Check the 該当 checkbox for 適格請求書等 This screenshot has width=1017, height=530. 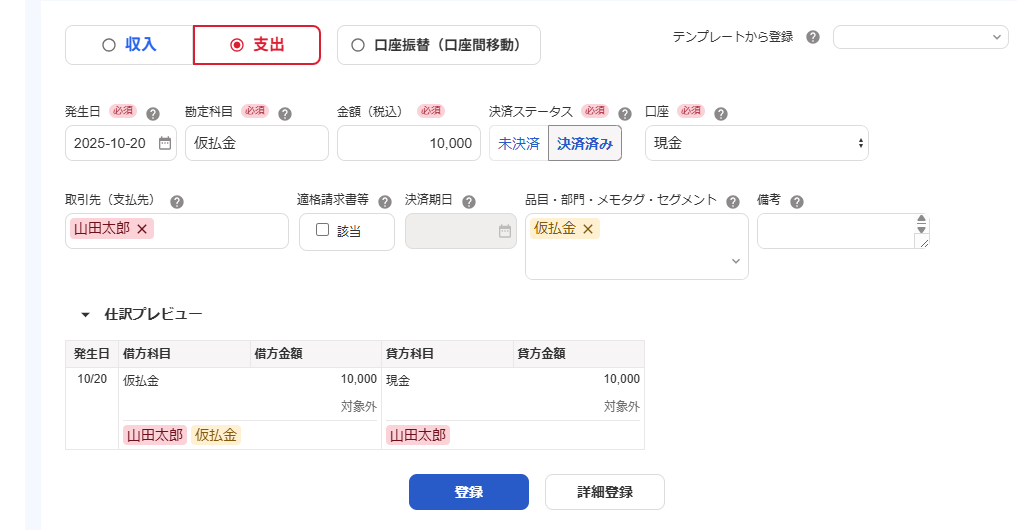pos(322,230)
